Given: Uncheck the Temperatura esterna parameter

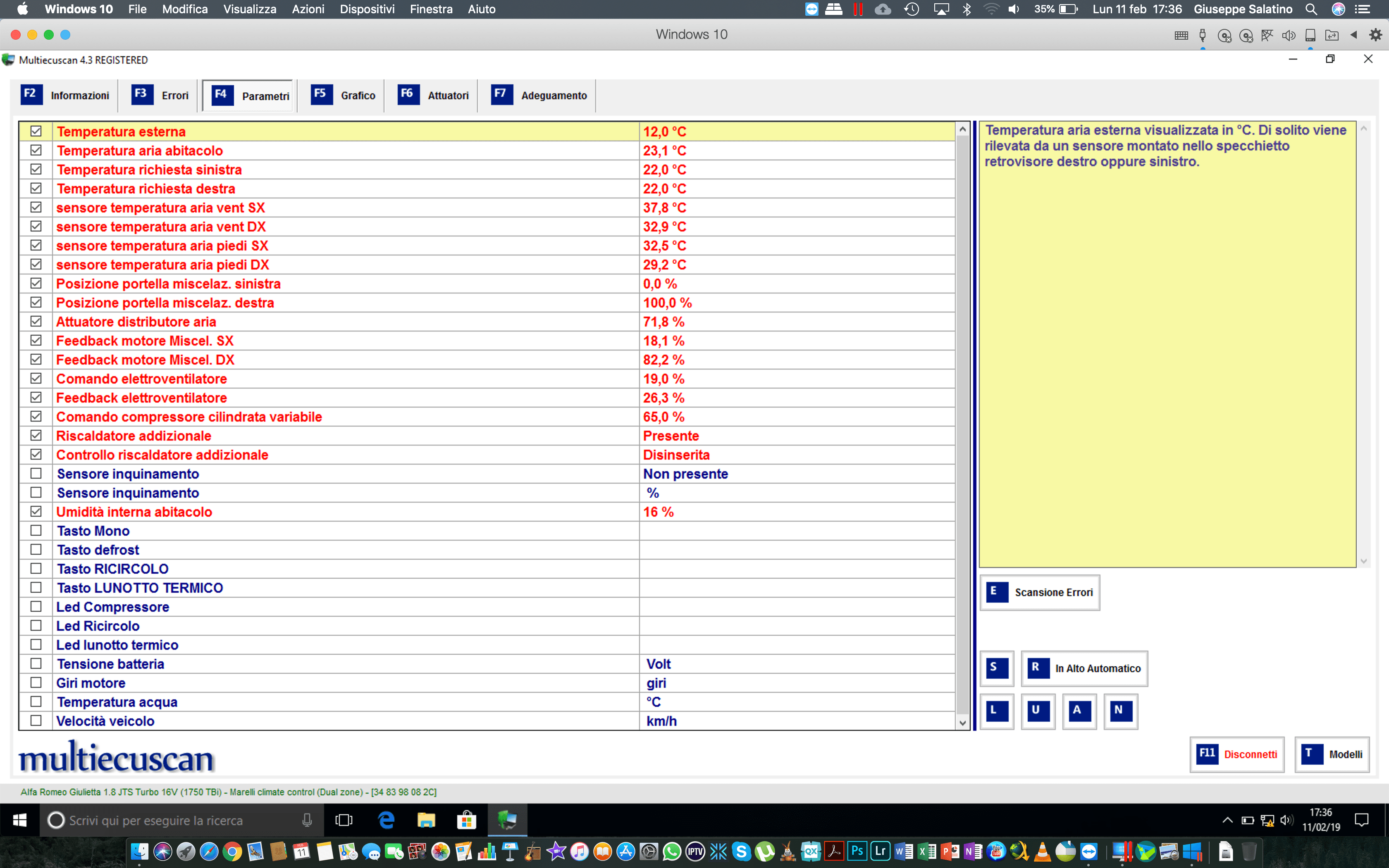Looking at the screenshot, I should pos(36,131).
